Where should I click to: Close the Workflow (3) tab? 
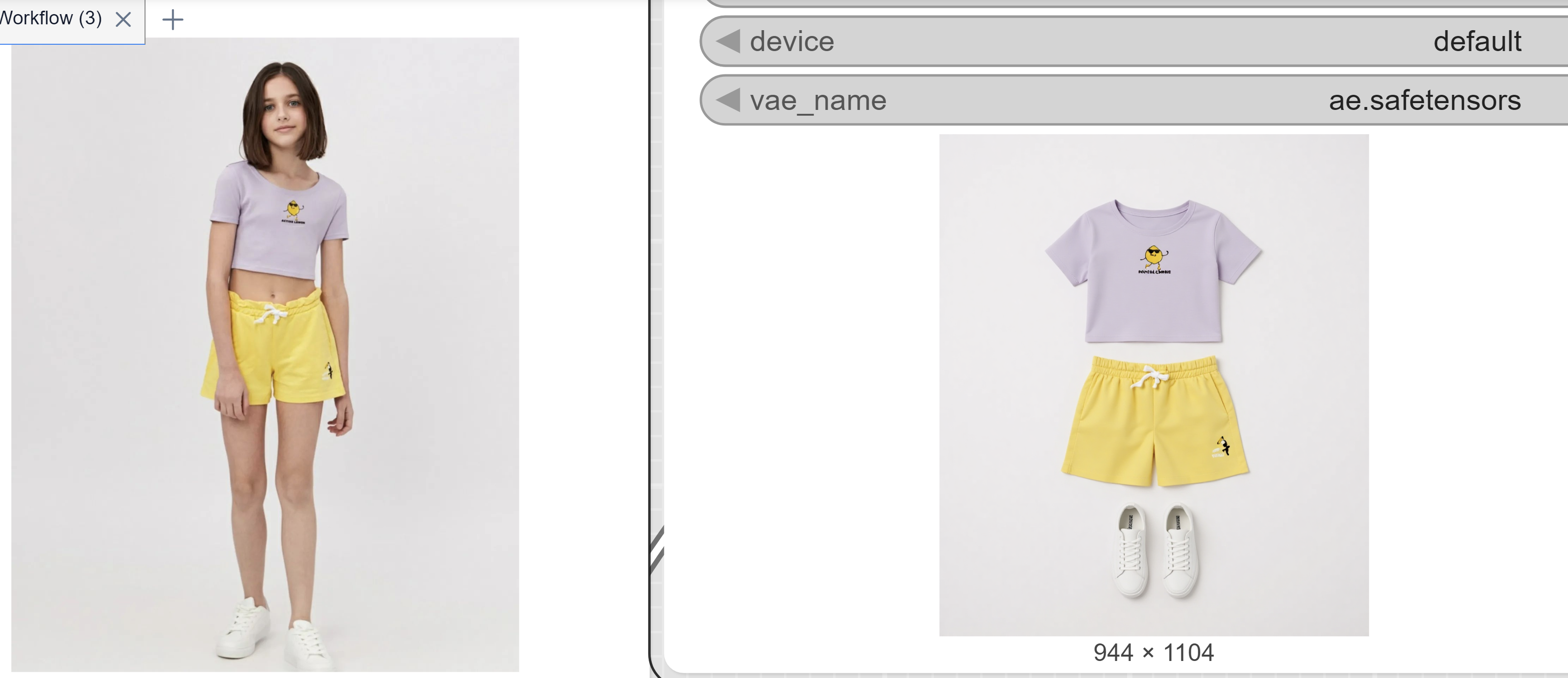(x=124, y=19)
